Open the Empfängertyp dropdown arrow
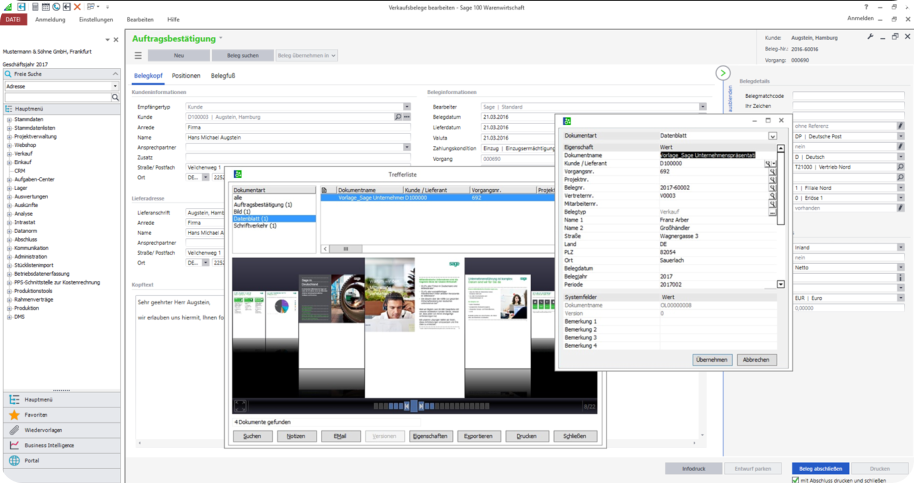914x483 pixels. click(407, 107)
